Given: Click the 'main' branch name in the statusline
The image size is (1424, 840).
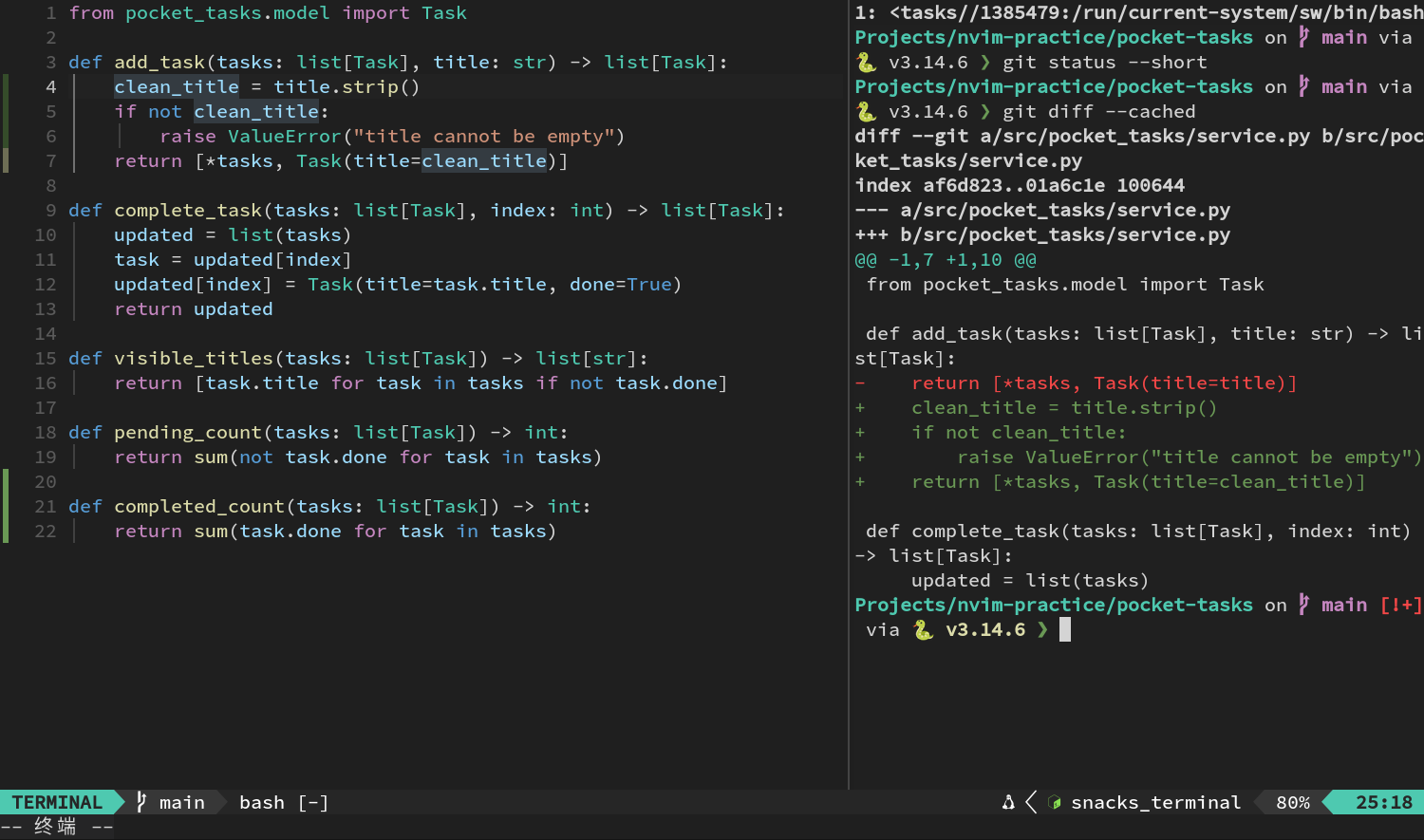Looking at the screenshot, I should point(182,803).
